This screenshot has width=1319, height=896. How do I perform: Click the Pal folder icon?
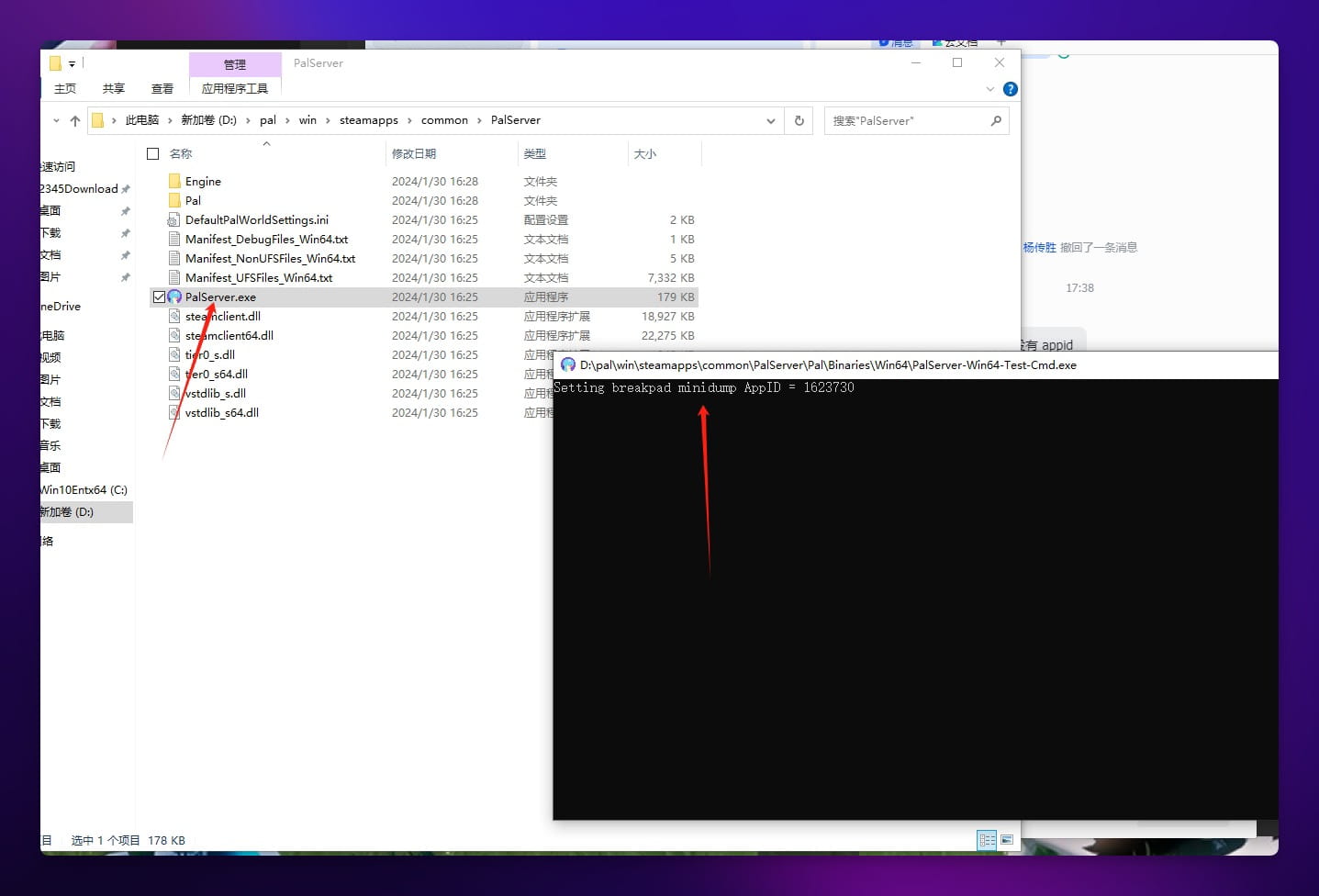[x=174, y=201]
